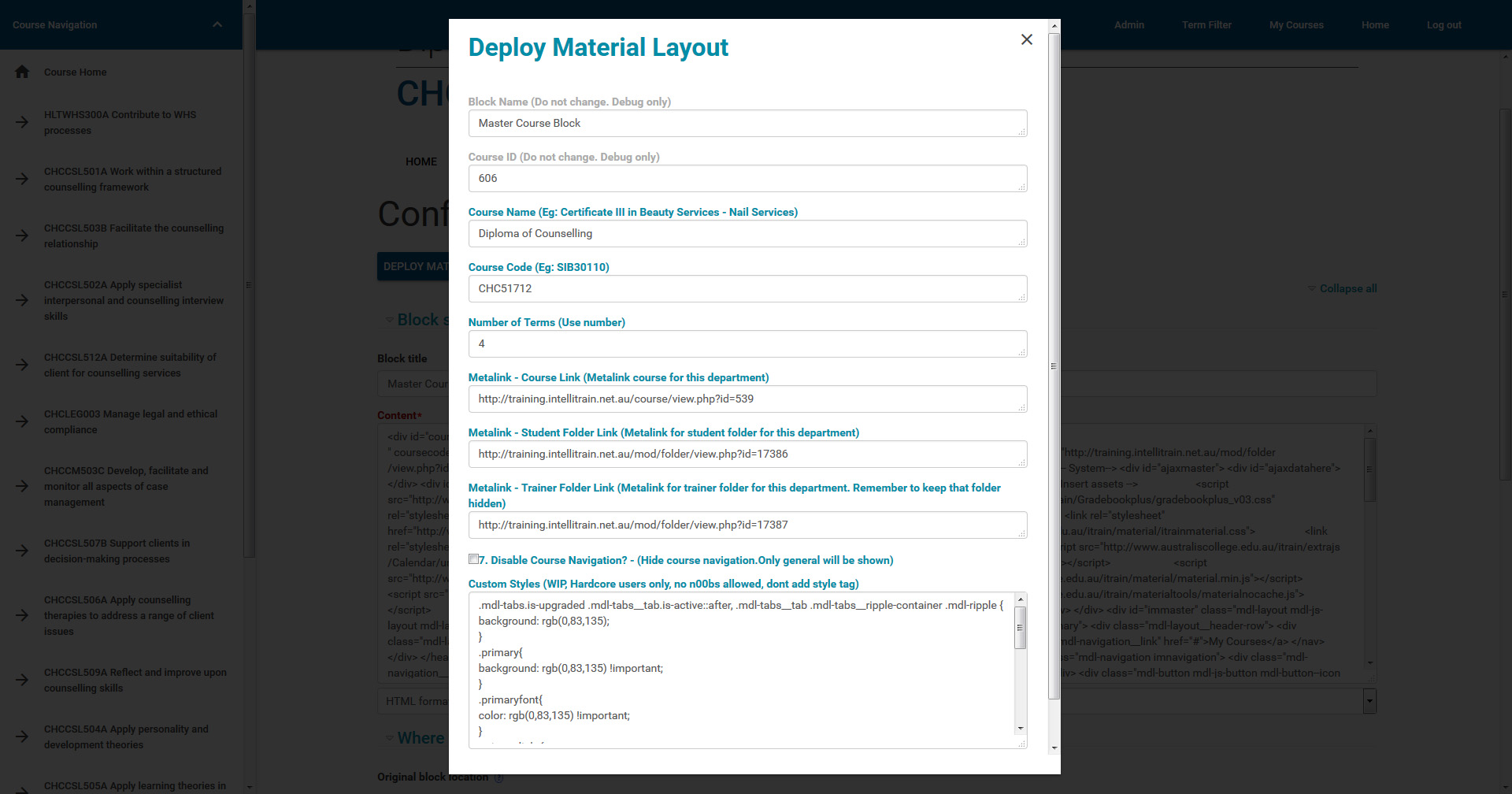Viewport: 1512px width, 794px height.
Task: Click arrow icon beside CHCCSL501A Work within structured
Action: [x=22, y=179]
